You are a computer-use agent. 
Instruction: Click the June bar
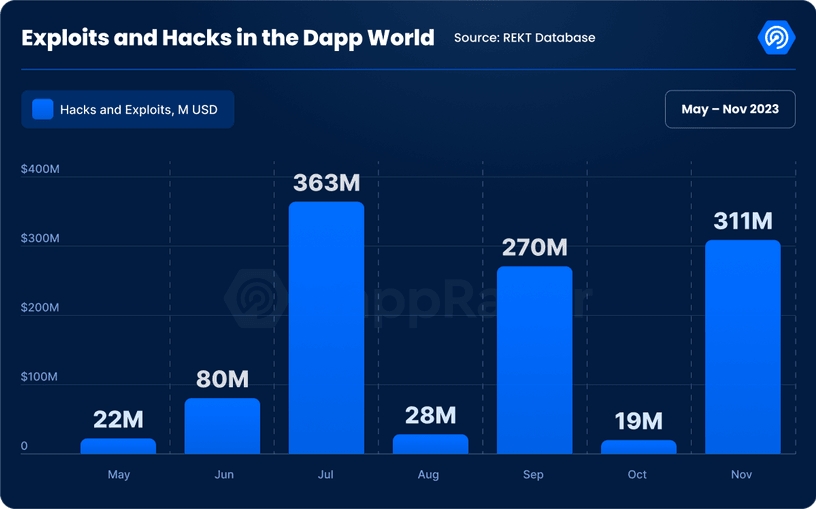[222, 426]
